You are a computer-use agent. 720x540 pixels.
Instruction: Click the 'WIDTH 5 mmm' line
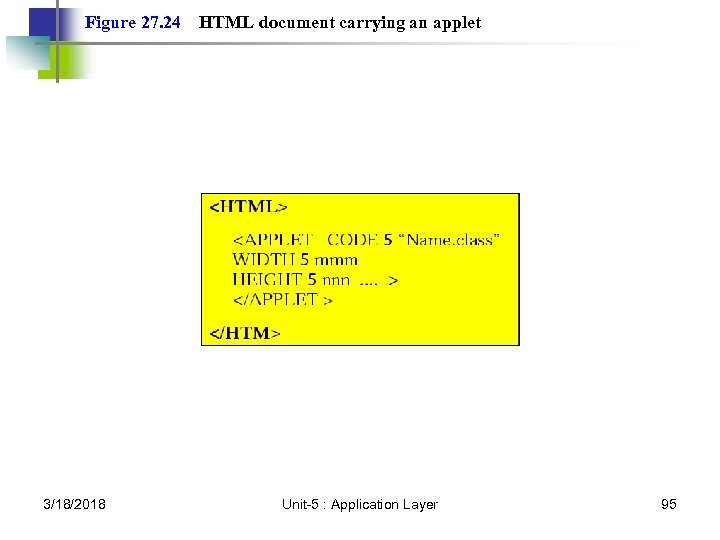[x=295, y=260]
